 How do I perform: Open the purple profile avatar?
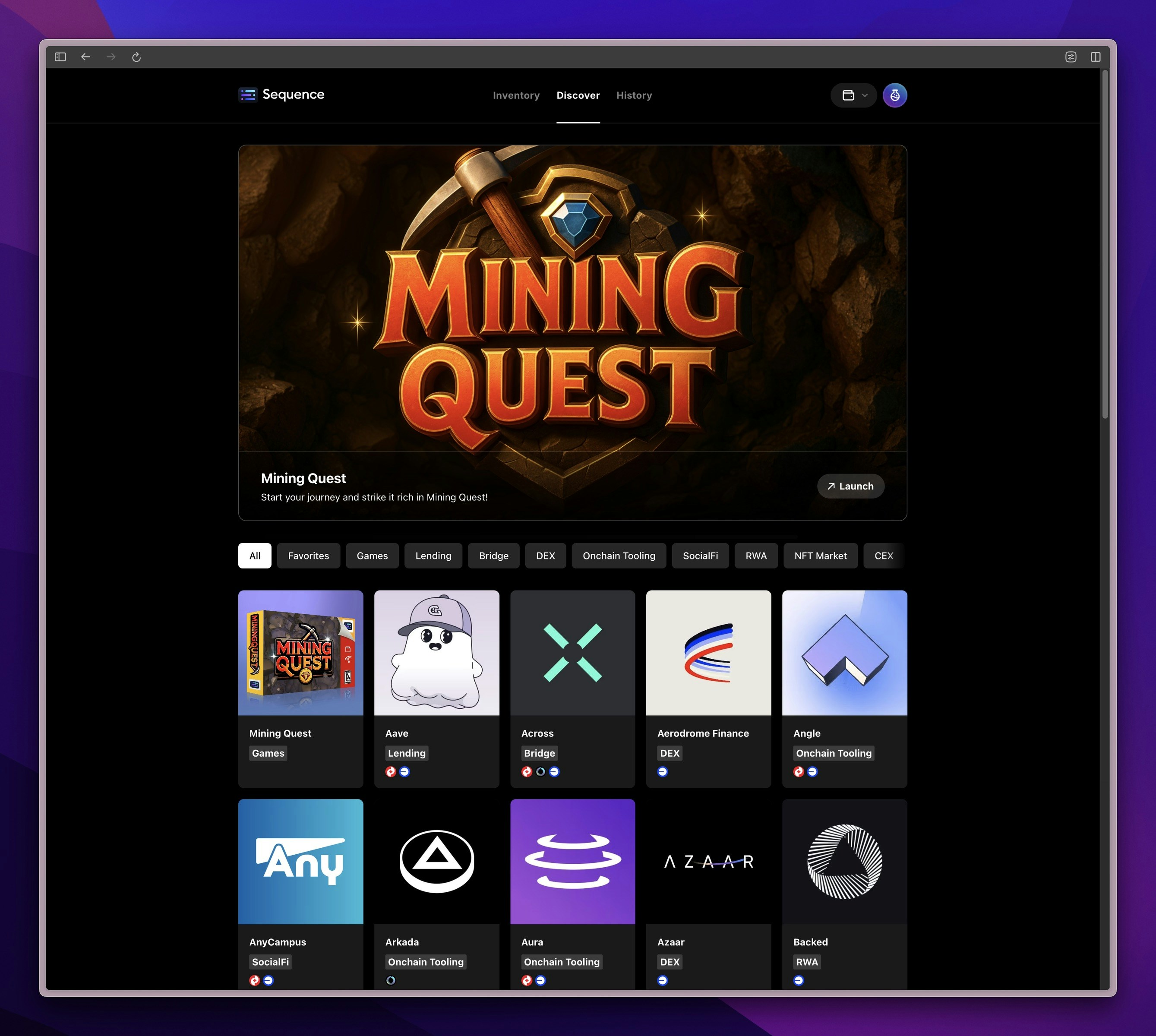coord(894,95)
